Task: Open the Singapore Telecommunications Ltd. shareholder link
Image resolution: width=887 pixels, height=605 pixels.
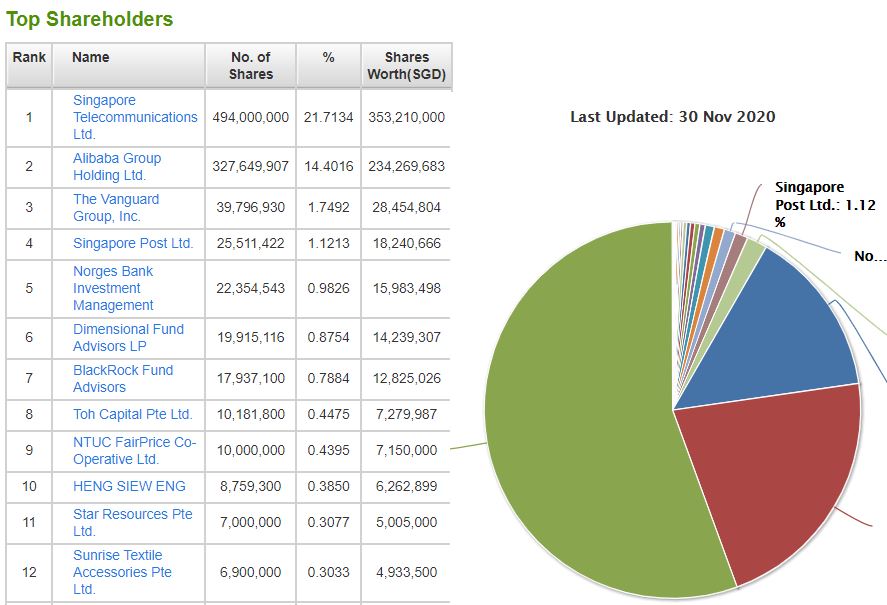Action: pos(134,117)
